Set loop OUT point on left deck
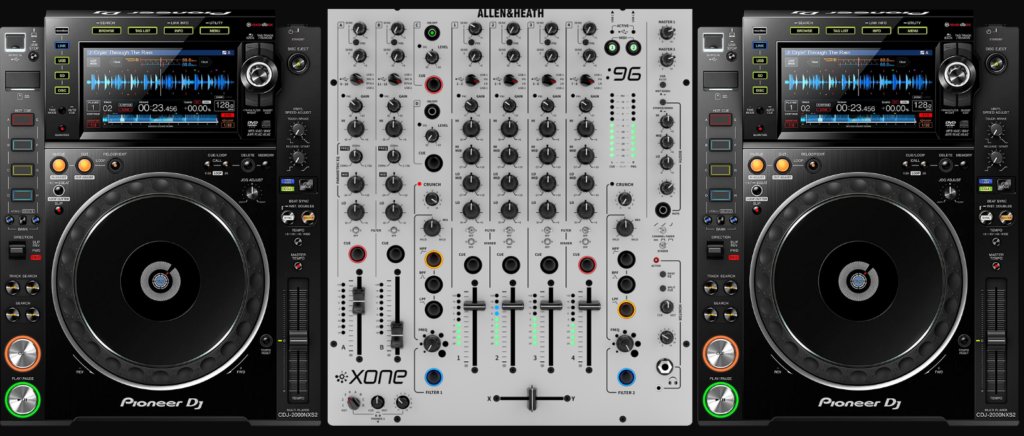 [x=84, y=165]
